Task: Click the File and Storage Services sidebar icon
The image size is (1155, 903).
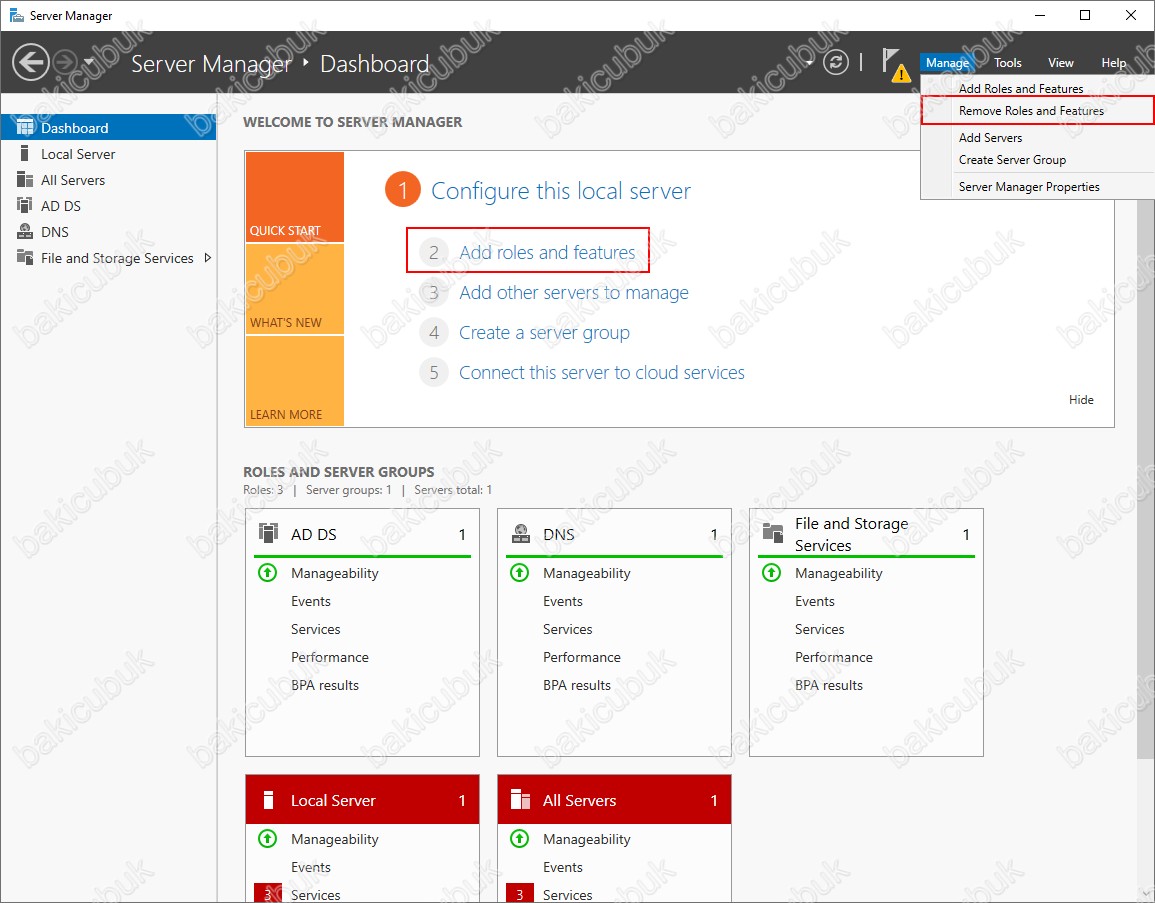Action: tap(25, 257)
